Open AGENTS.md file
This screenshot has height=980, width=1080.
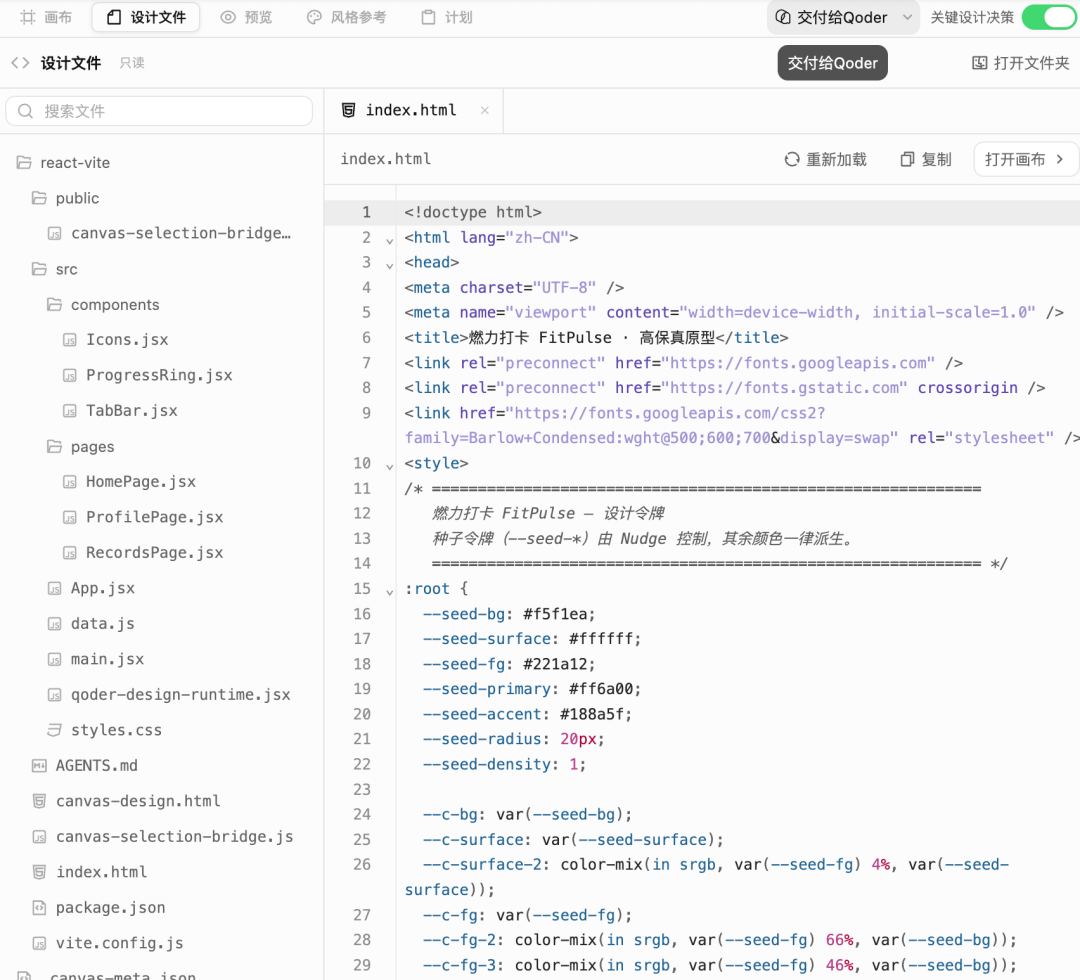pyautogui.click(x=85, y=766)
